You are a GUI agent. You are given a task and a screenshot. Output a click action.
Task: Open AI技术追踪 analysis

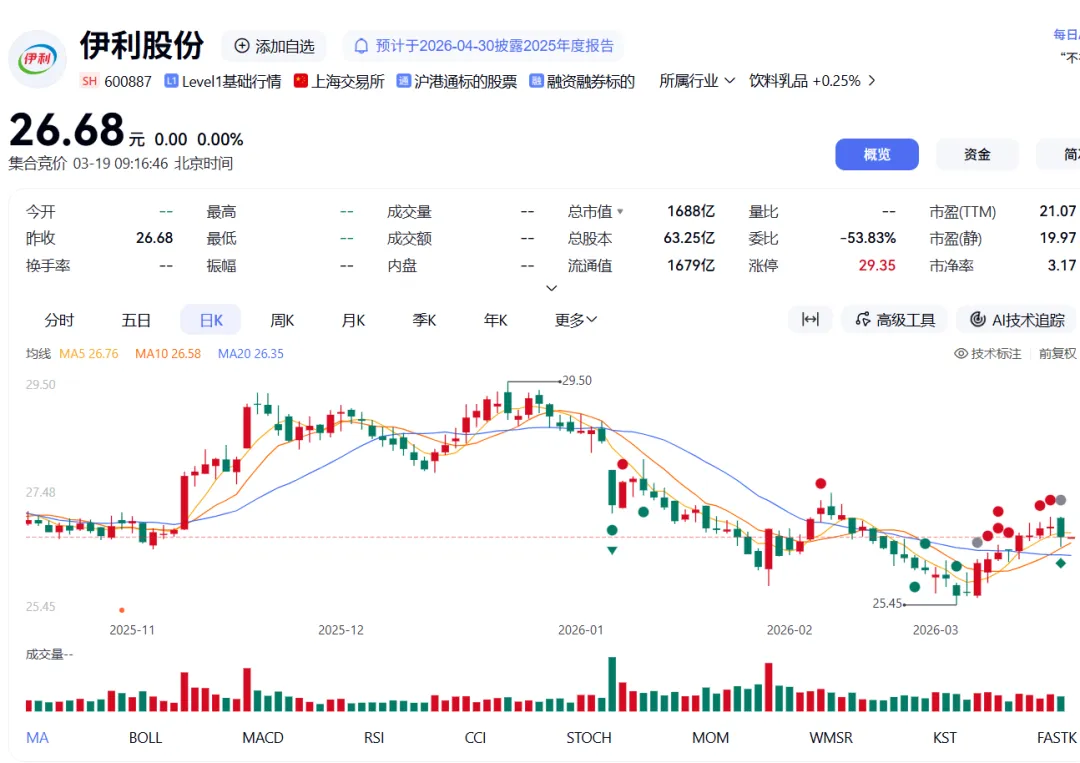[x=1017, y=320]
